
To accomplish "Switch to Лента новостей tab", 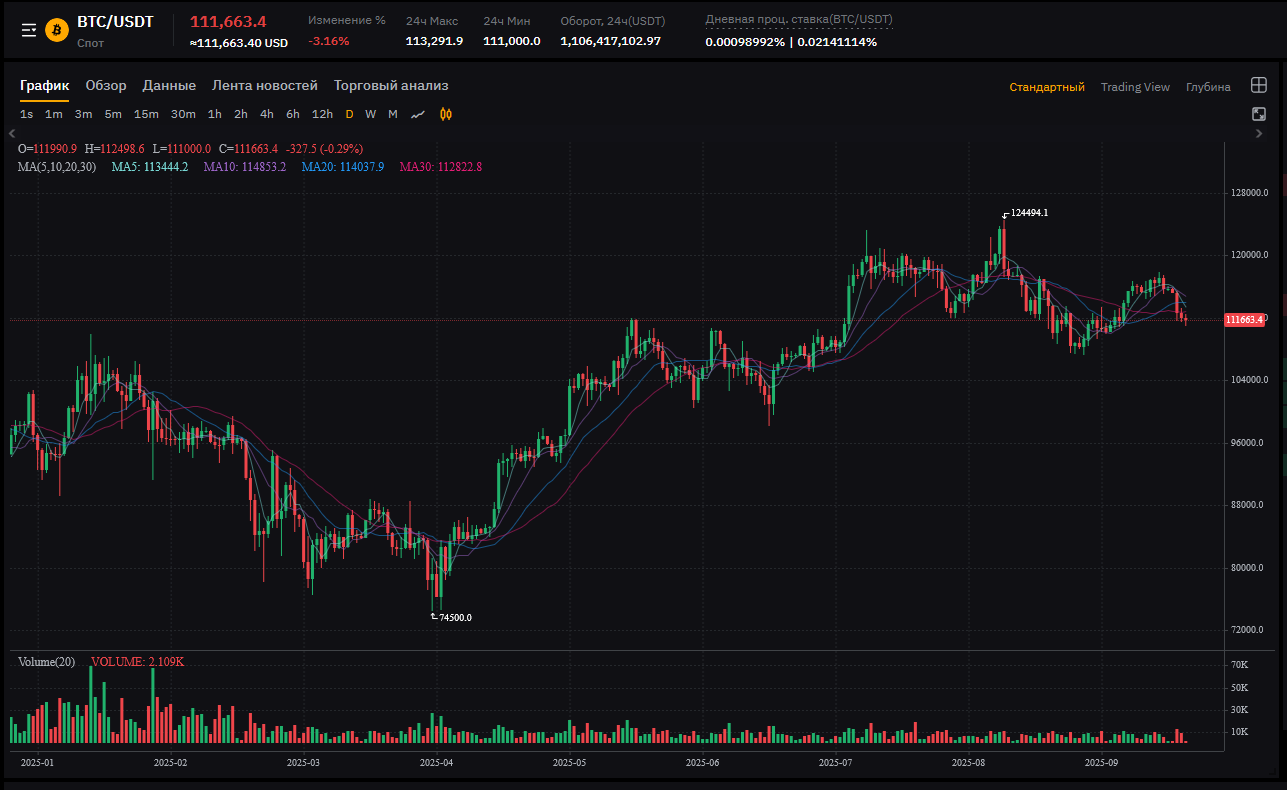I will point(265,86).
